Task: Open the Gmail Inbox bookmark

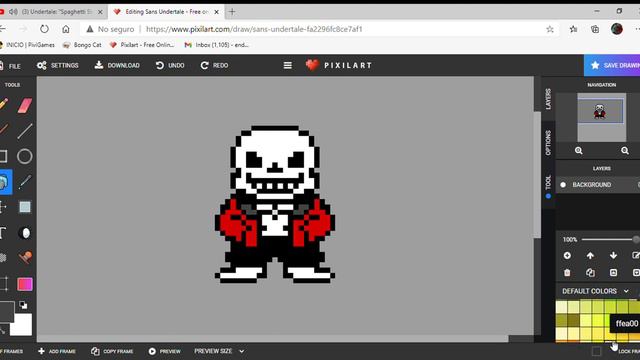Action: click(x=217, y=45)
